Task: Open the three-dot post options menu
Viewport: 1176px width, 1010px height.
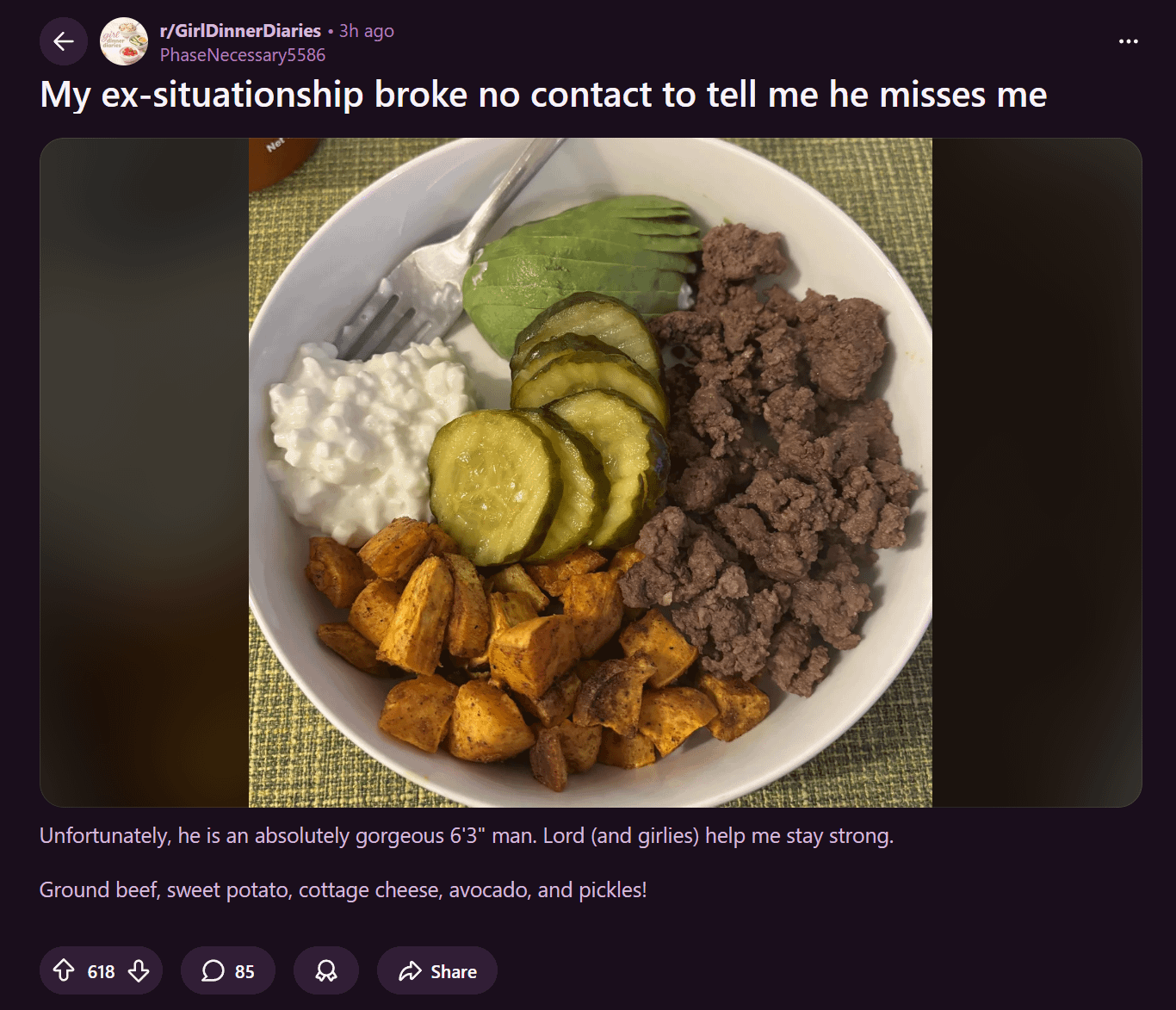Action: (1128, 41)
